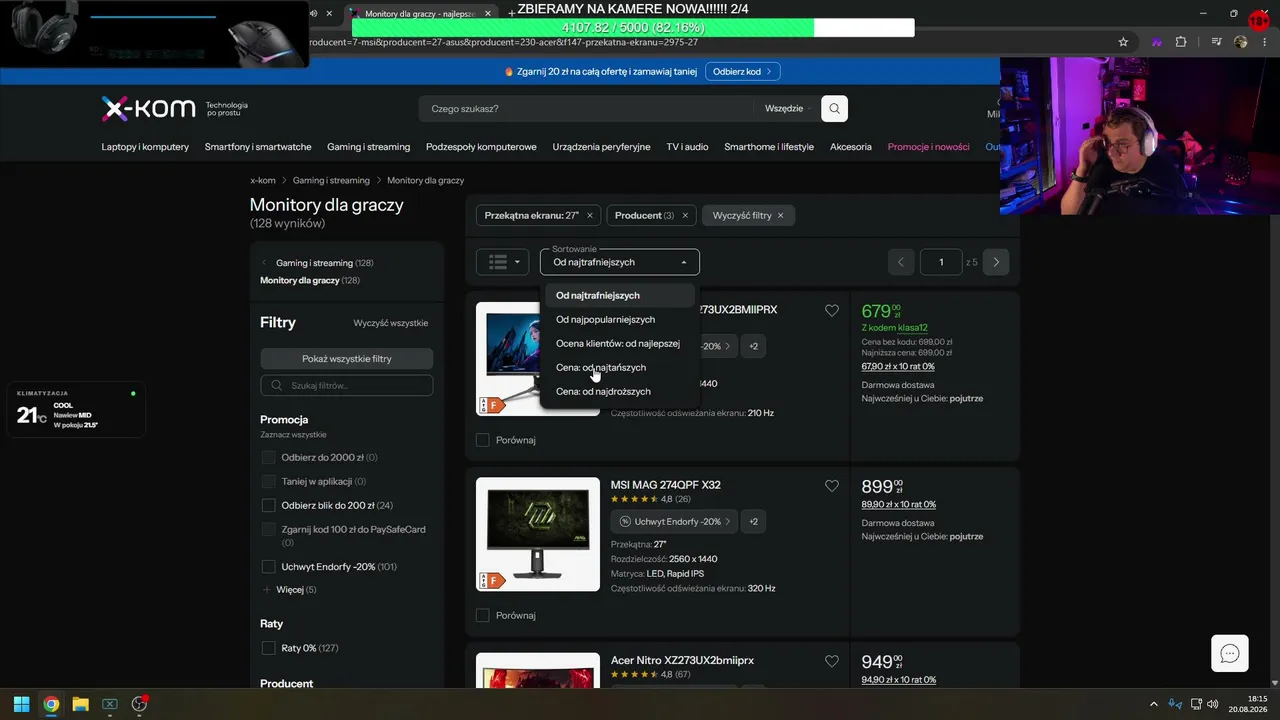1280x720 pixels.
Task: Remove the Przekątna ekranu 27" filter chip
Action: [590, 215]
